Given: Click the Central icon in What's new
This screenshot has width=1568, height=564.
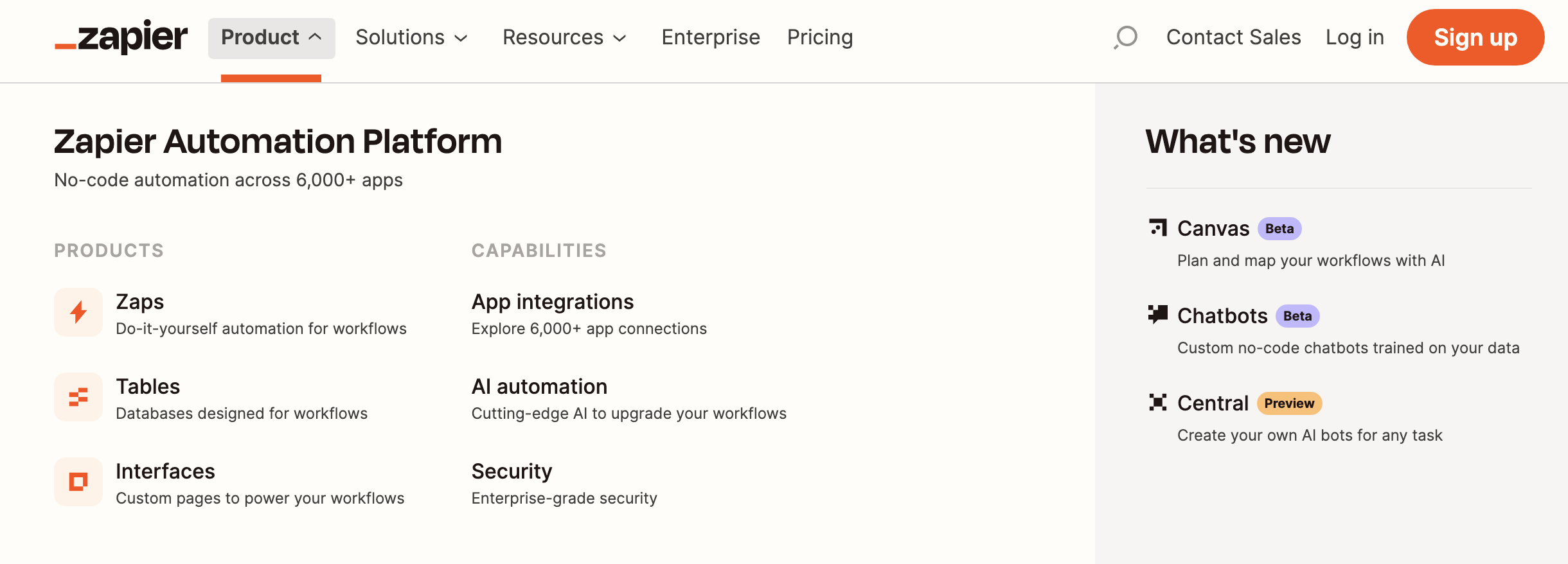Looking at the screenshot, I should pyautogui.click(x=1158, y=402).
